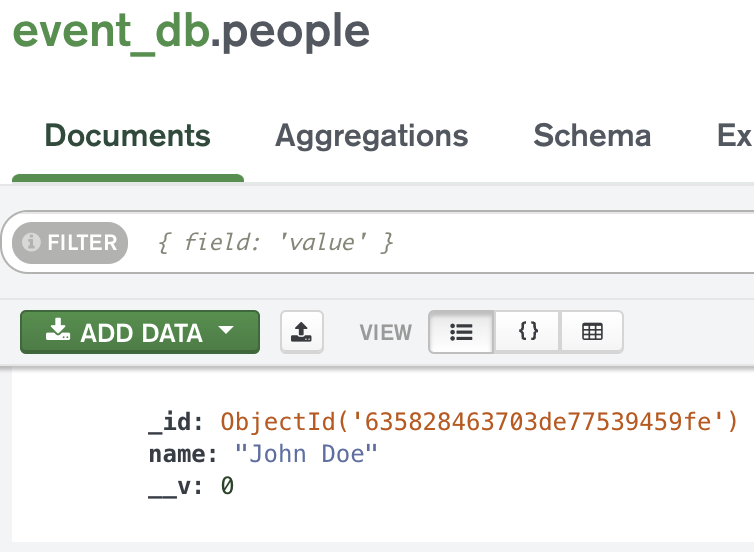The image size is (754, 552).
Task: Focus the filter query input field
Action: coord(450,242)
